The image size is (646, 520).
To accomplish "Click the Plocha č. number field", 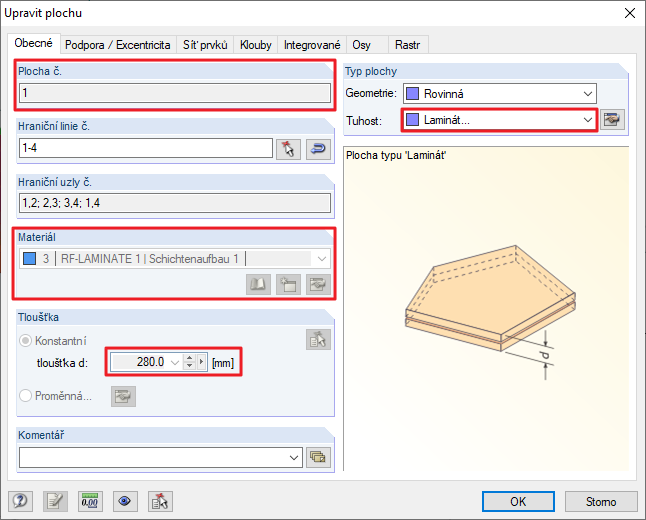I will [x=175, y=93].
